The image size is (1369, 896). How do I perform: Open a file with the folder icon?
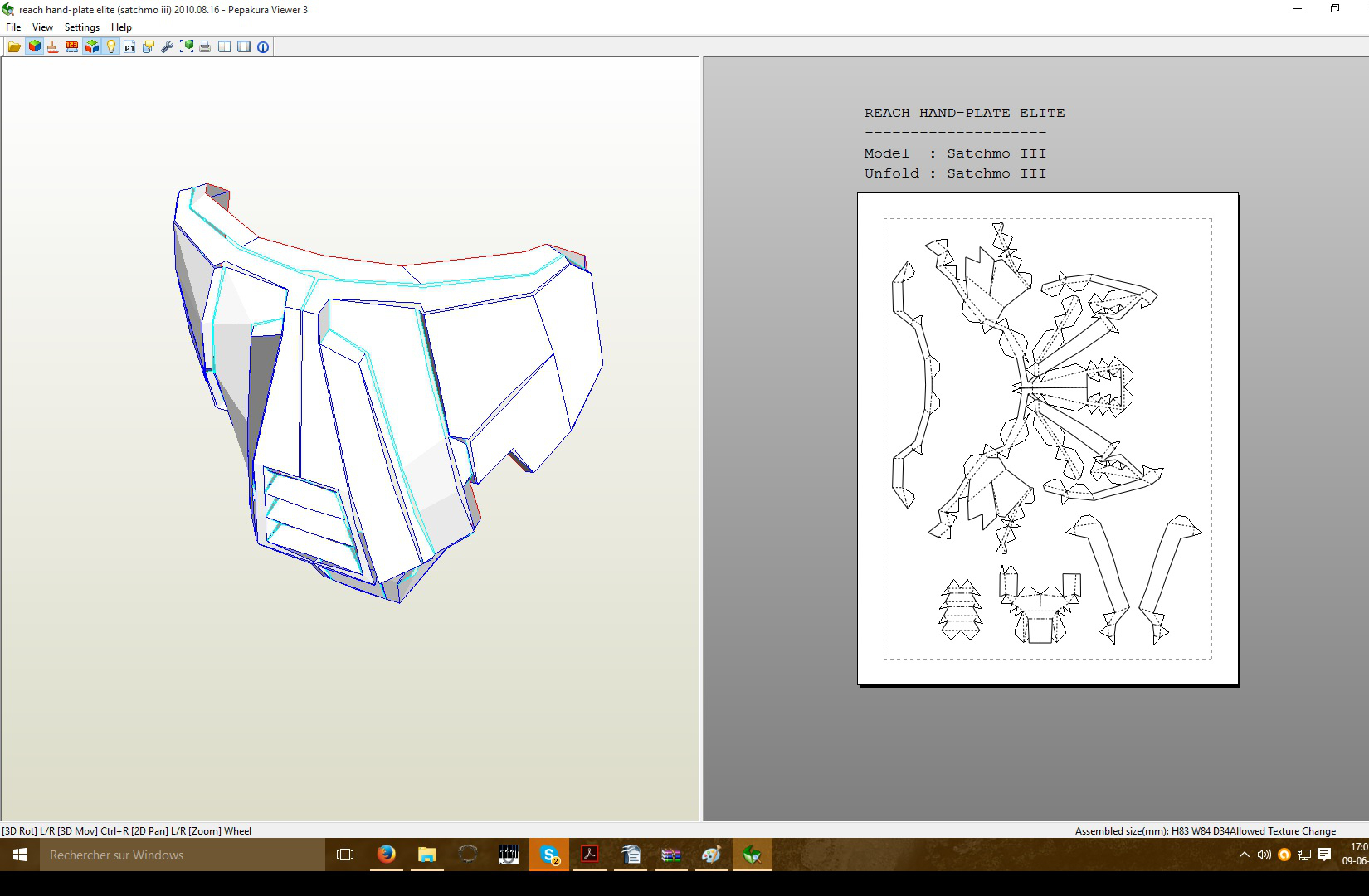click(x=15, y=47)
